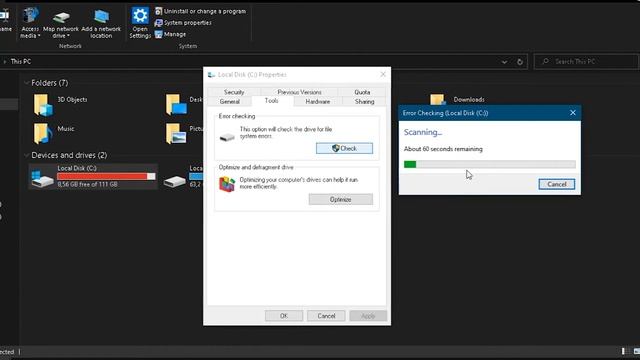Open Settings via the gear icon
640x360 pixels.
pyautogui.click(x=140, y=16)
